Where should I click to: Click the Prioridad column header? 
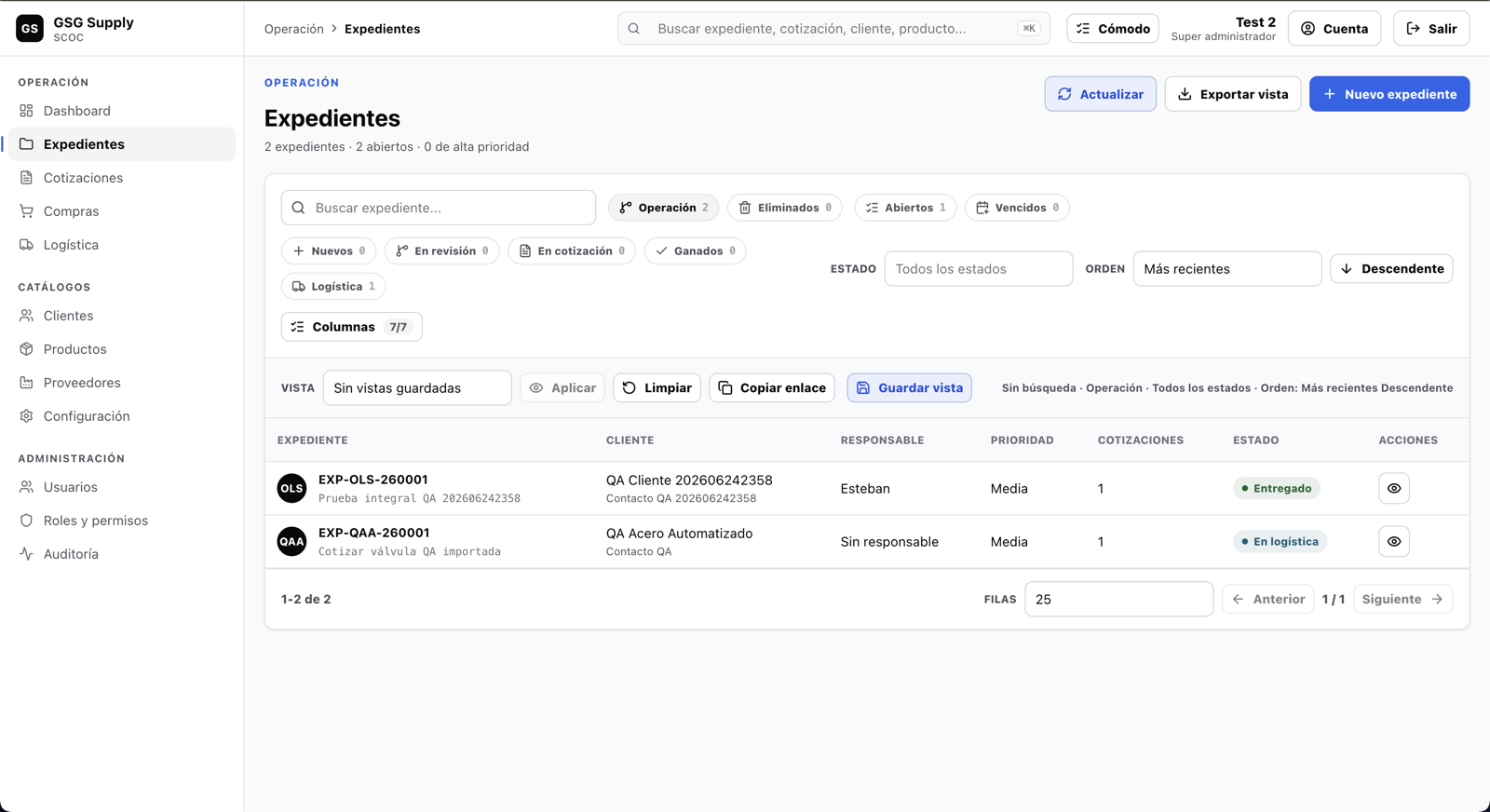pyautogui.click(x=1023, y=440)
